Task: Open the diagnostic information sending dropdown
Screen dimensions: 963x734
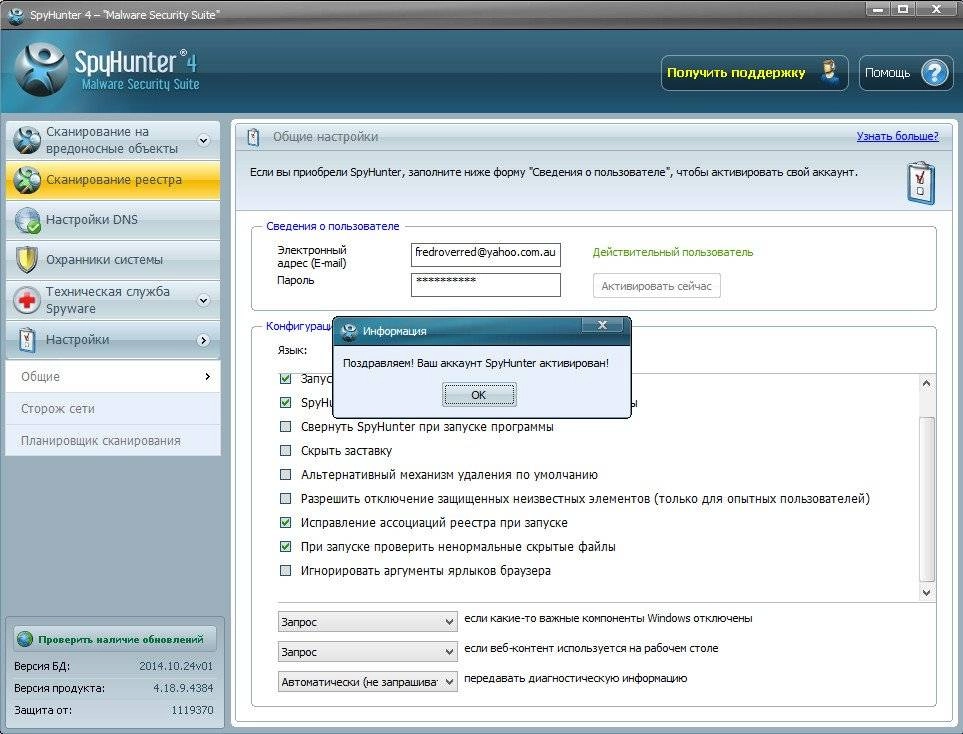Action: (x=367, y=682)
